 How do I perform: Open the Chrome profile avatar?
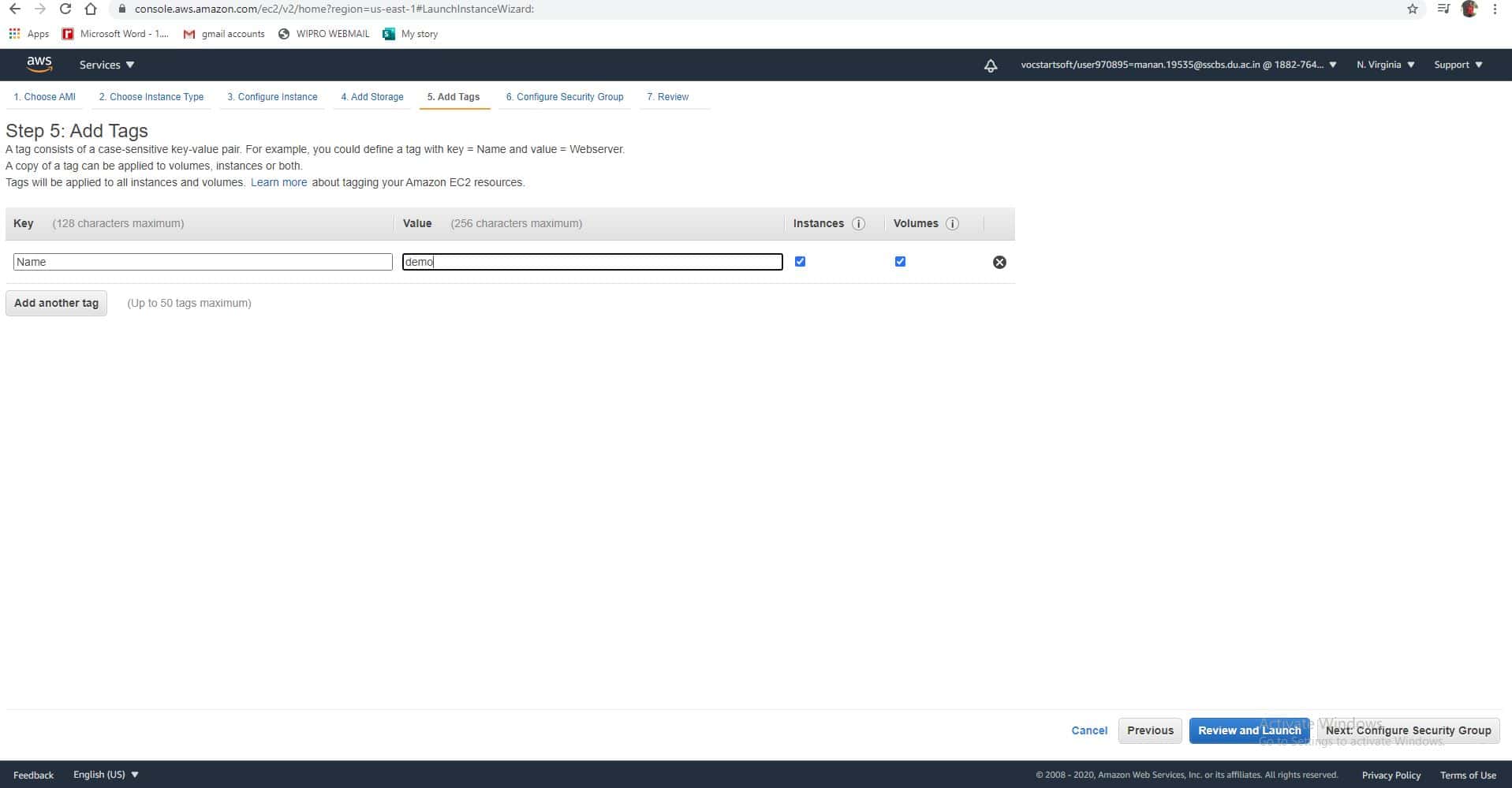click(1469, 9)
